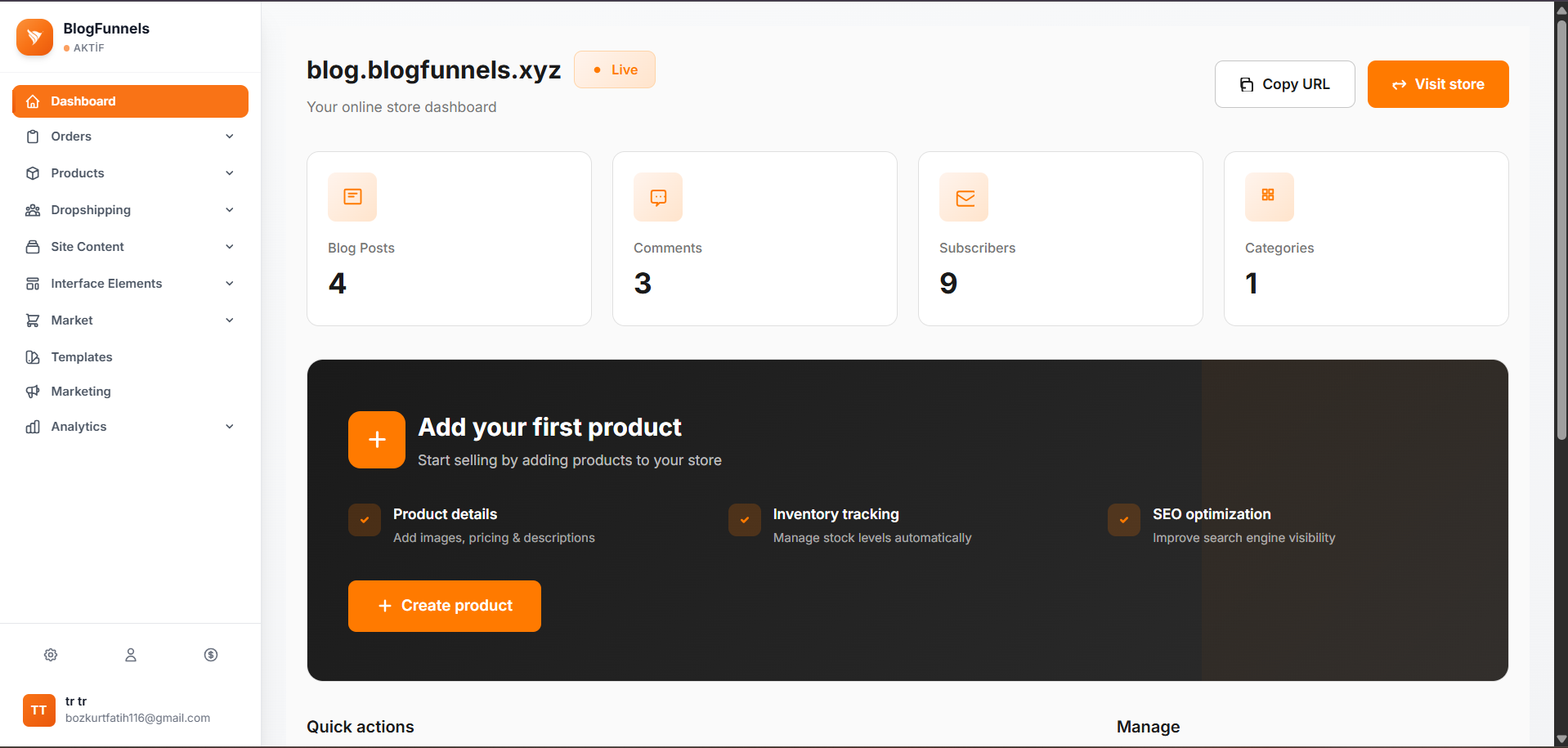Image resolution: width=1568 pixels, height=748 pixels.
Task: Open the Products section icon
Action: (33, 173)
